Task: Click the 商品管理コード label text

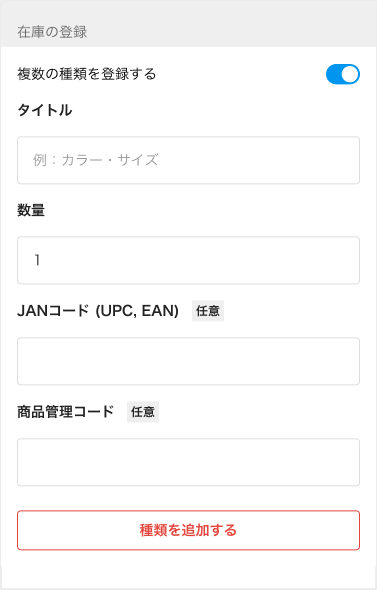Action: tap(65, 412)
